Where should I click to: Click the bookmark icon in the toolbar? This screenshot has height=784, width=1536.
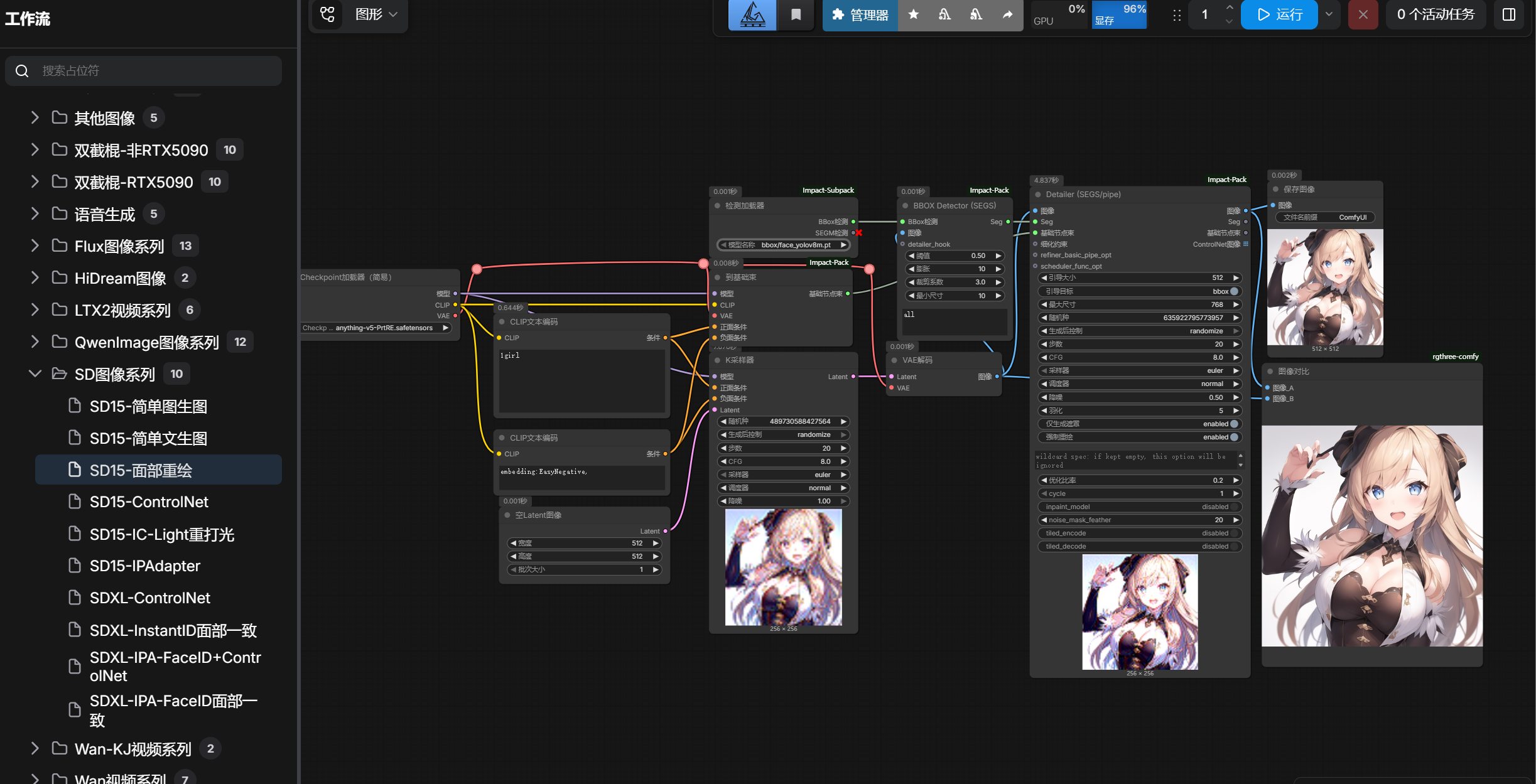point(796,14)
